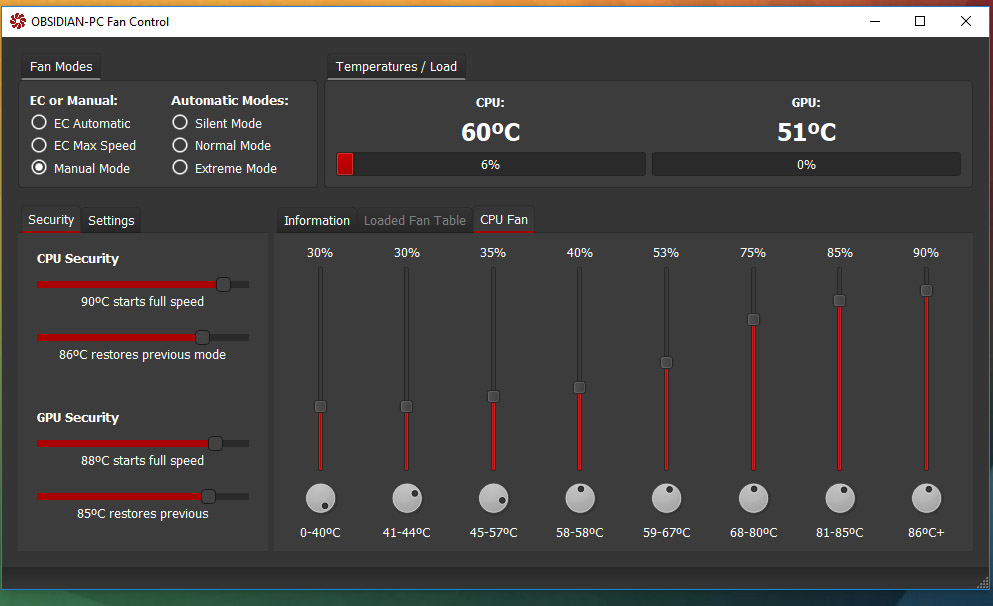Click the EC or Manual heading
The width and height of the screenshot is (993, 606).
(x=73, y=101)
